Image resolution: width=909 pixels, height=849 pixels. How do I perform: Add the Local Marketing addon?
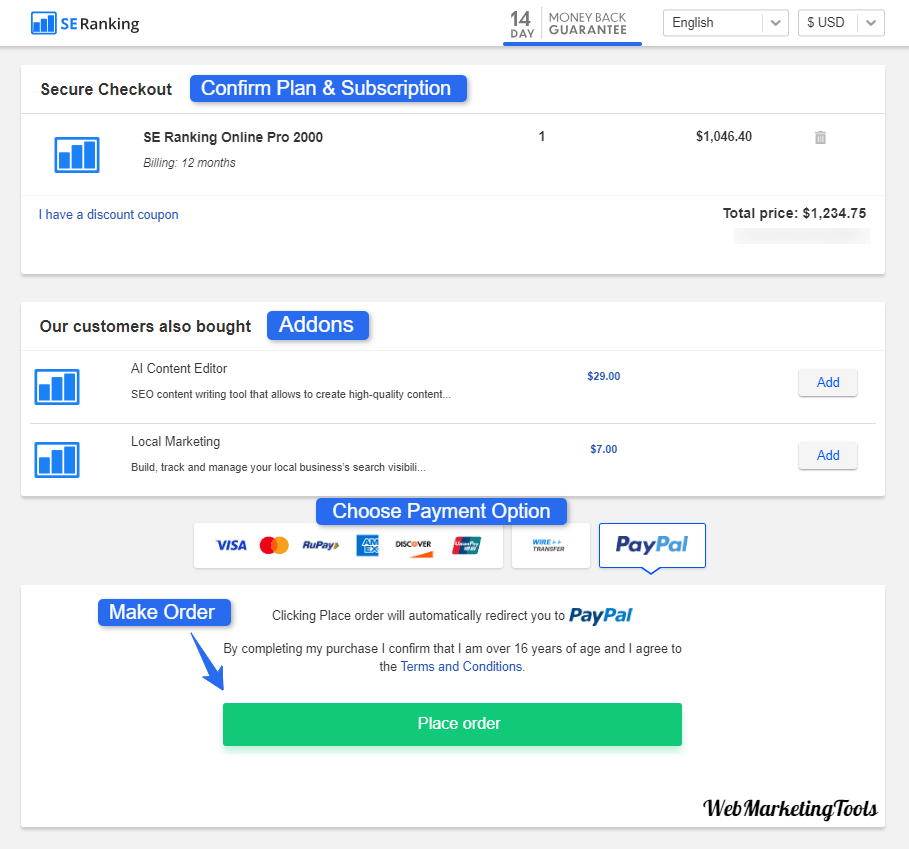pyautogui.click(x=827, y=456)
